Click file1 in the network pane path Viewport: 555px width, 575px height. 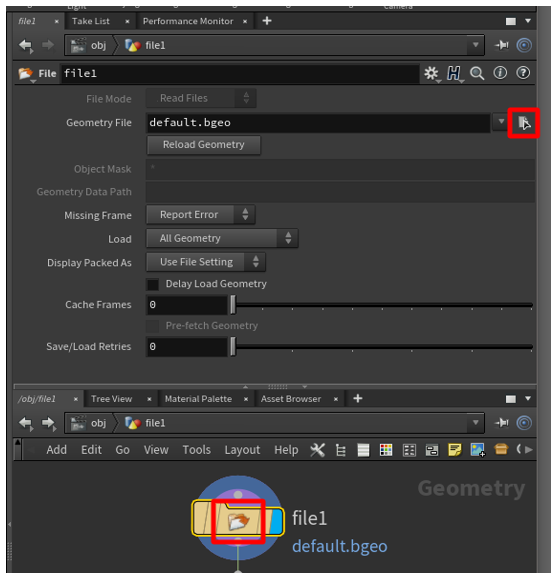tap(155, 423)
